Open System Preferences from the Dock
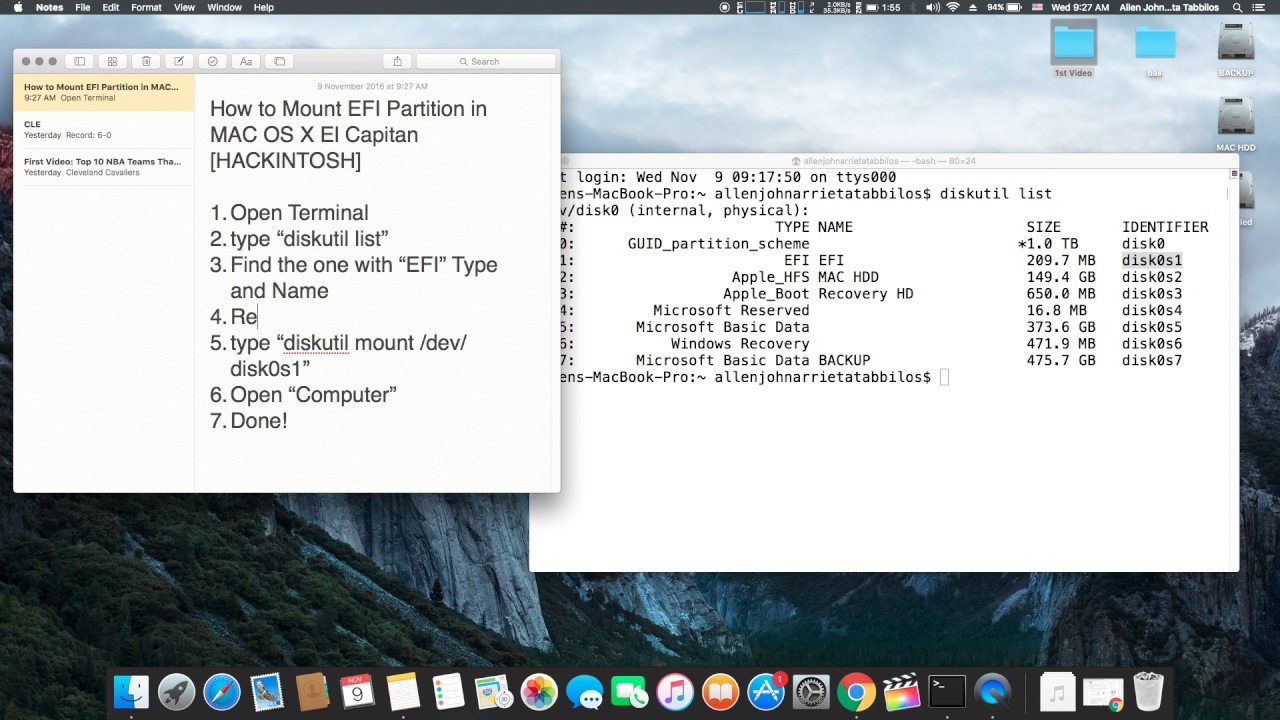Viewport: 1280px width, 720px height. pyautogui.click(x=811, y=692)
